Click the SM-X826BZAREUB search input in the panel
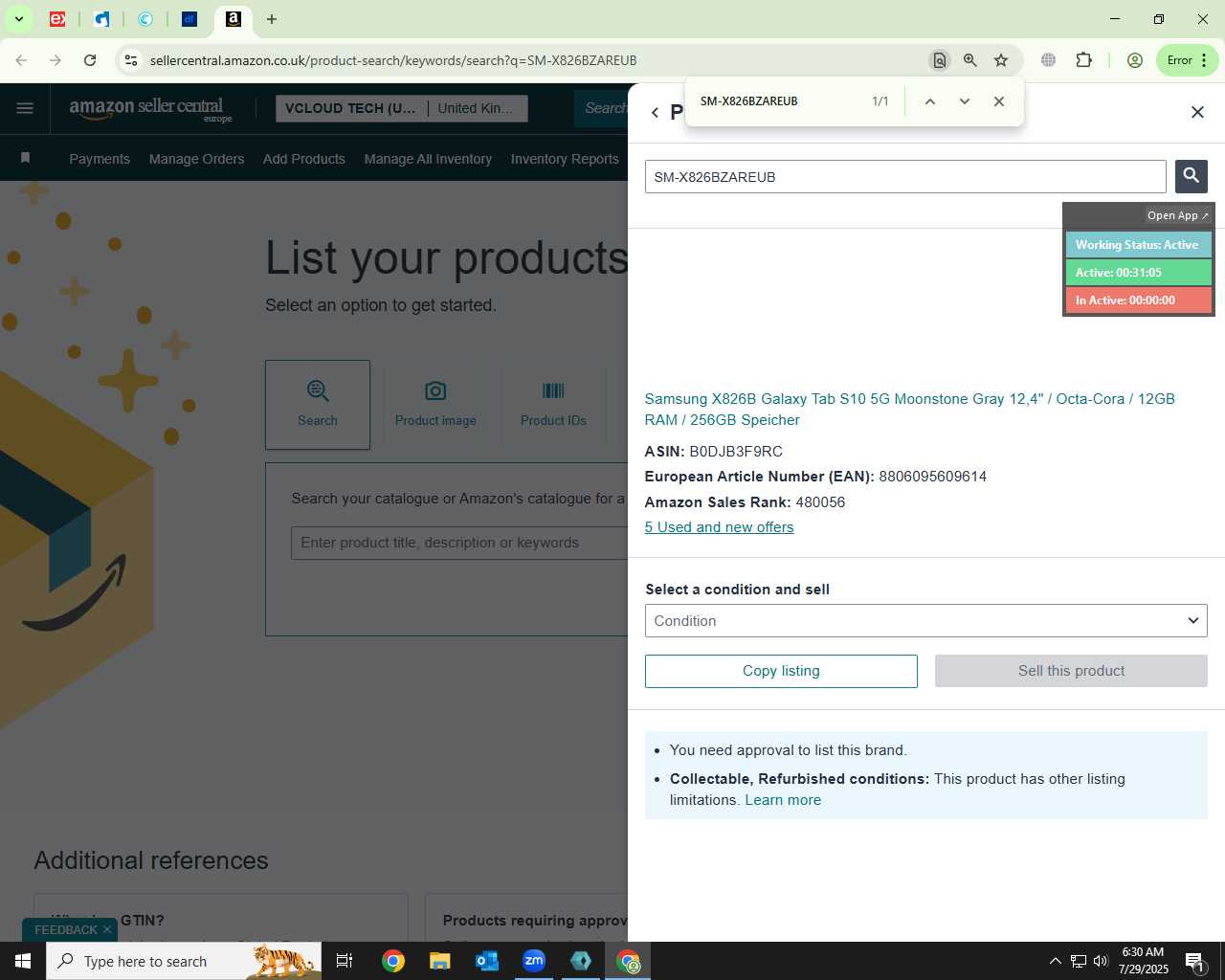The width and height of the screenshot is (1225, 980). pos(905,177)
